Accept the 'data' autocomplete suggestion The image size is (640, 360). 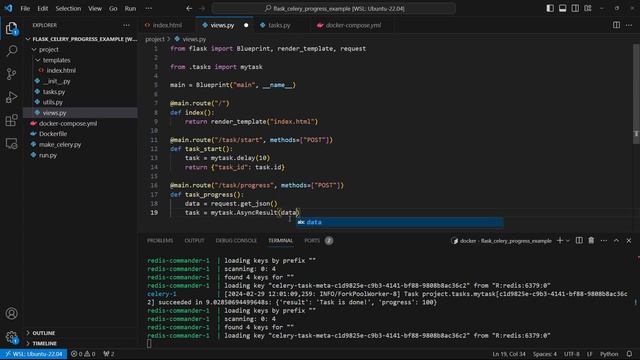point(400,222)
